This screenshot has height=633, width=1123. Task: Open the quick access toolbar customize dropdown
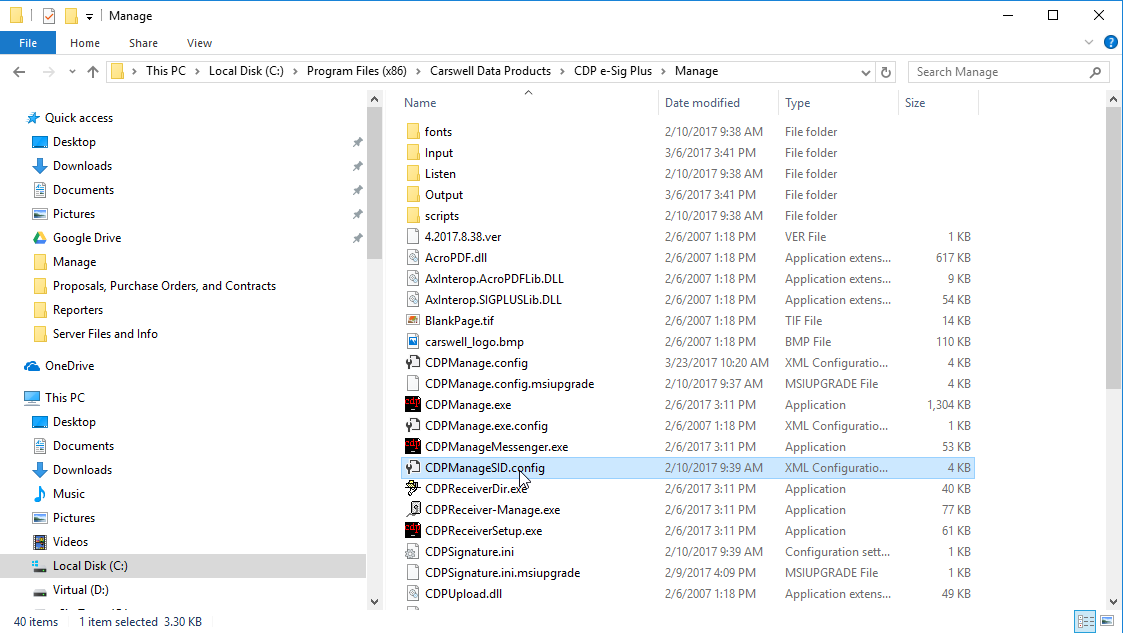coord(88,15)
